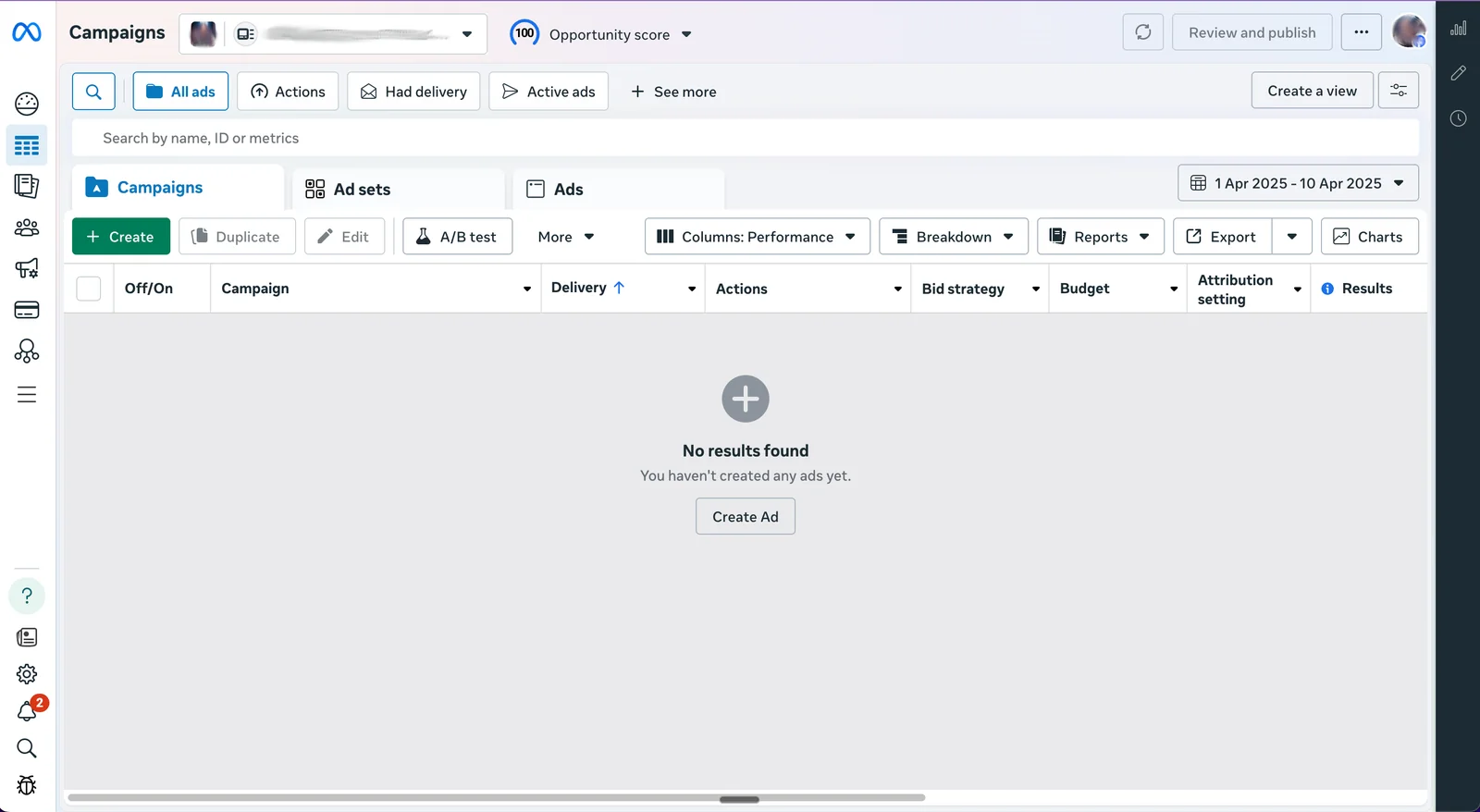Open the Breakdown dropdown
Image resolution: width=1480 pixels, height=812 pixels.
(x=954, y=237)
